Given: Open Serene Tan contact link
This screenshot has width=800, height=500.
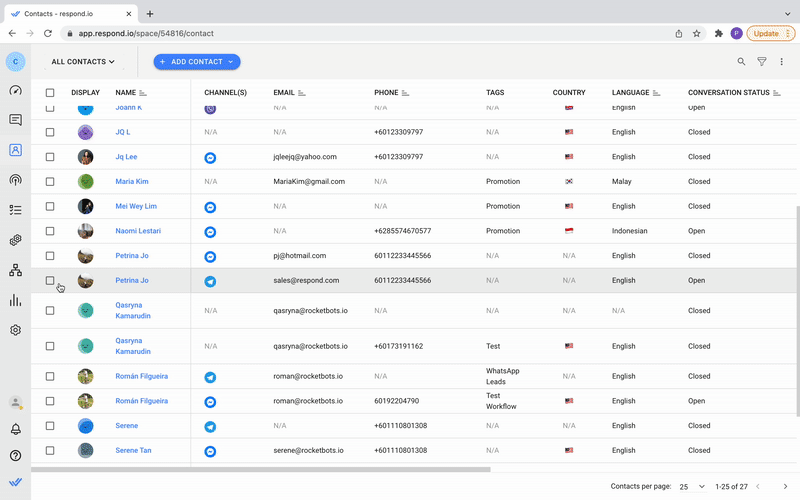Looking at the screenshot, I should (133, 451).
